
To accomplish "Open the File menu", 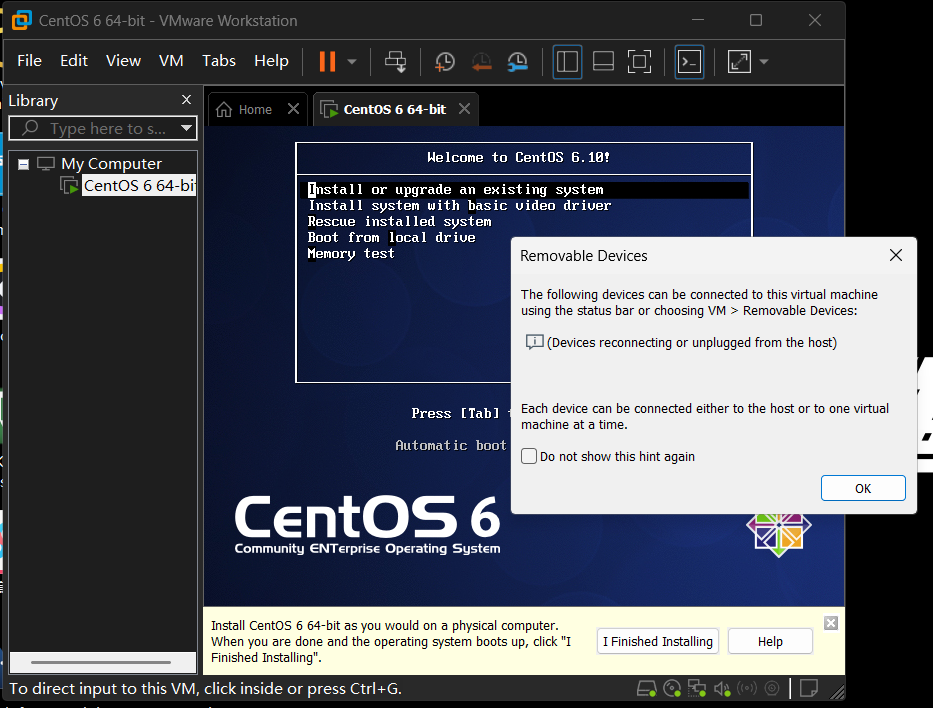I will pyautogui.click(x=29, y=61).
